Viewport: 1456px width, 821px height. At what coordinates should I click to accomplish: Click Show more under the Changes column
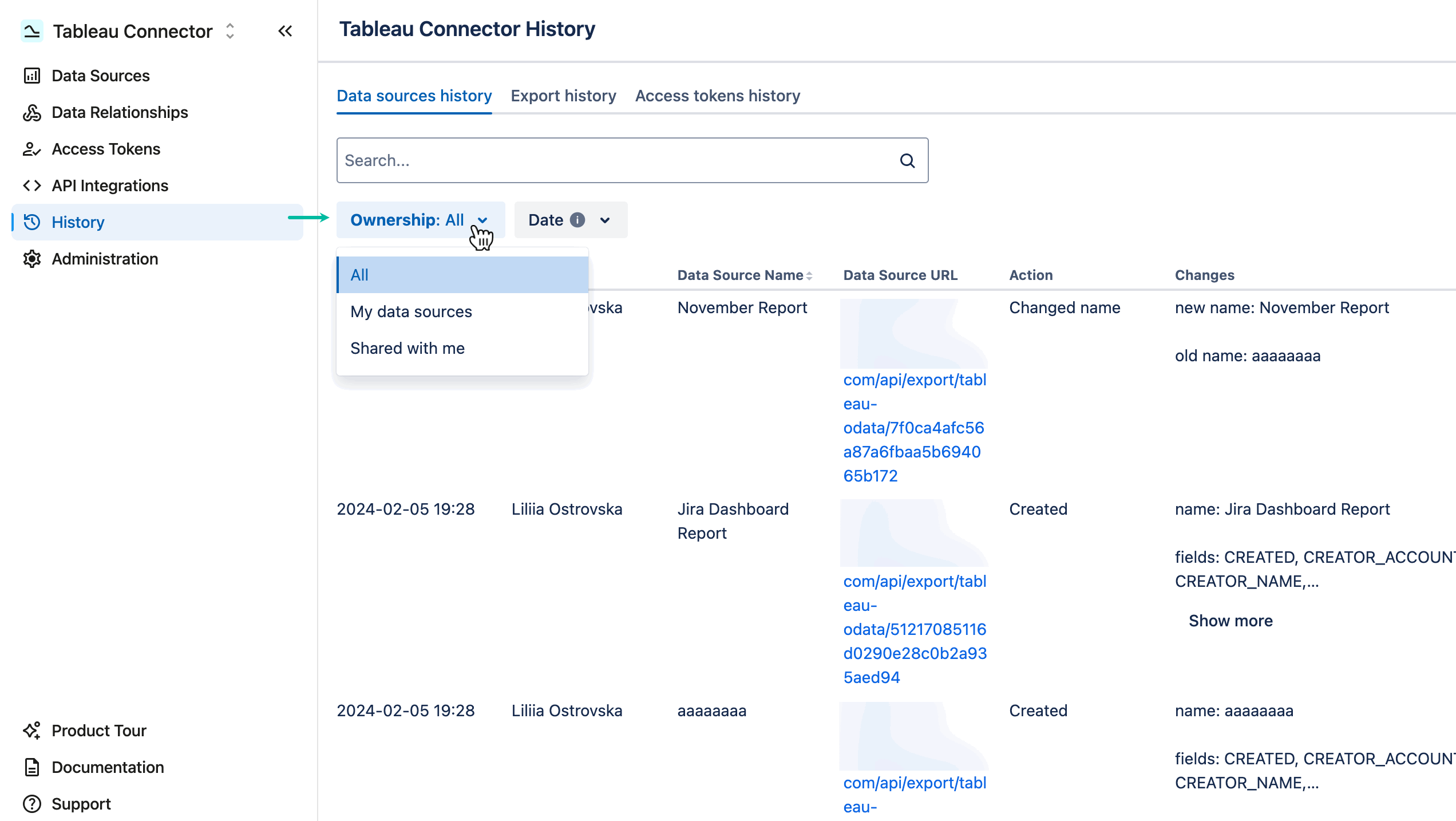coord(1231,621)
